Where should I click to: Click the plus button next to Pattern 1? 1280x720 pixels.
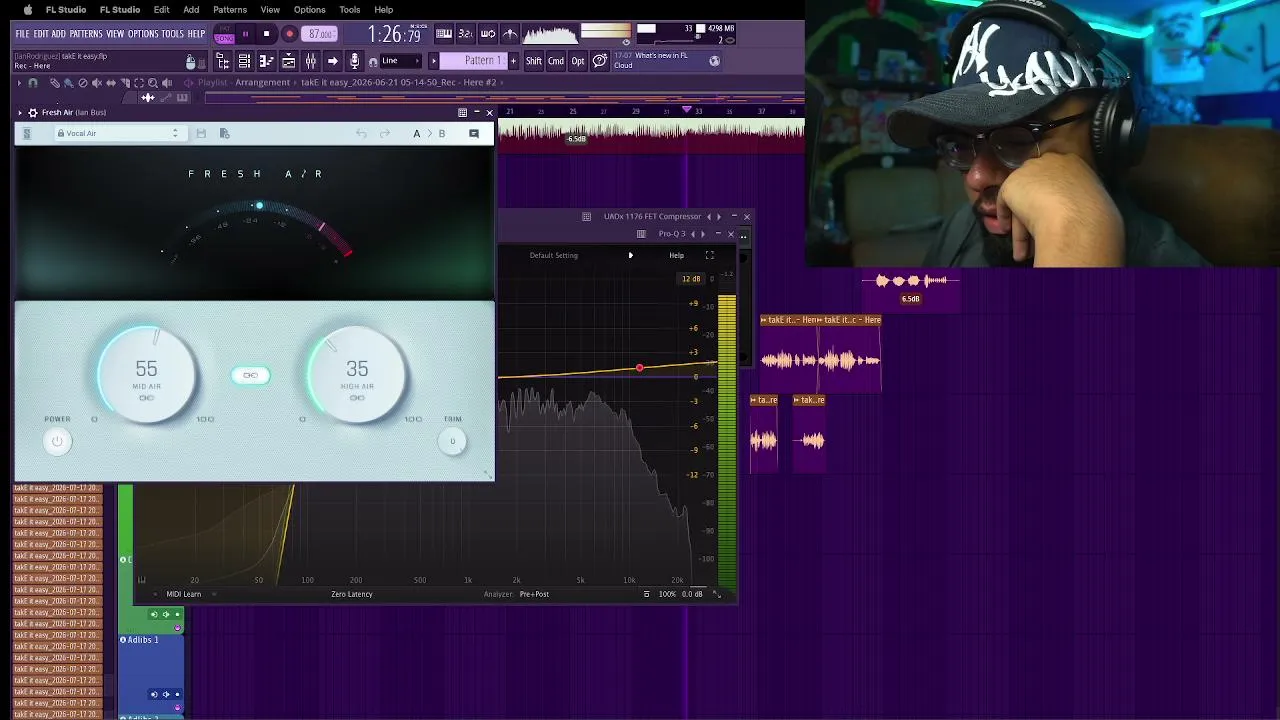(514, 61)
